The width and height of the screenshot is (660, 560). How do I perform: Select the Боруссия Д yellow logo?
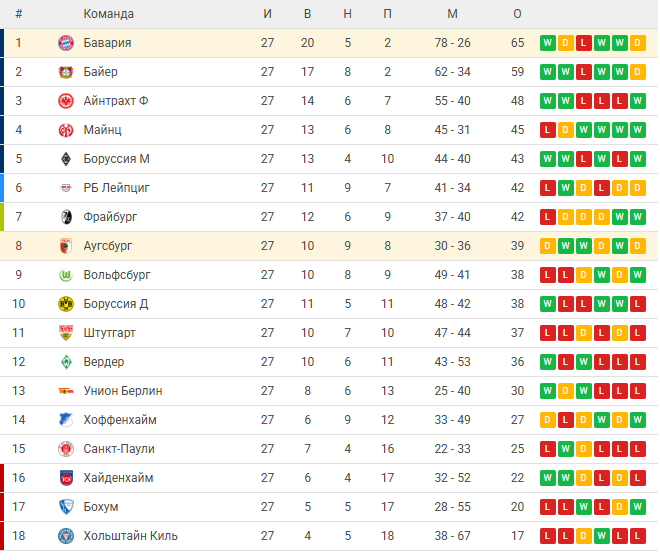pos(66,304)
